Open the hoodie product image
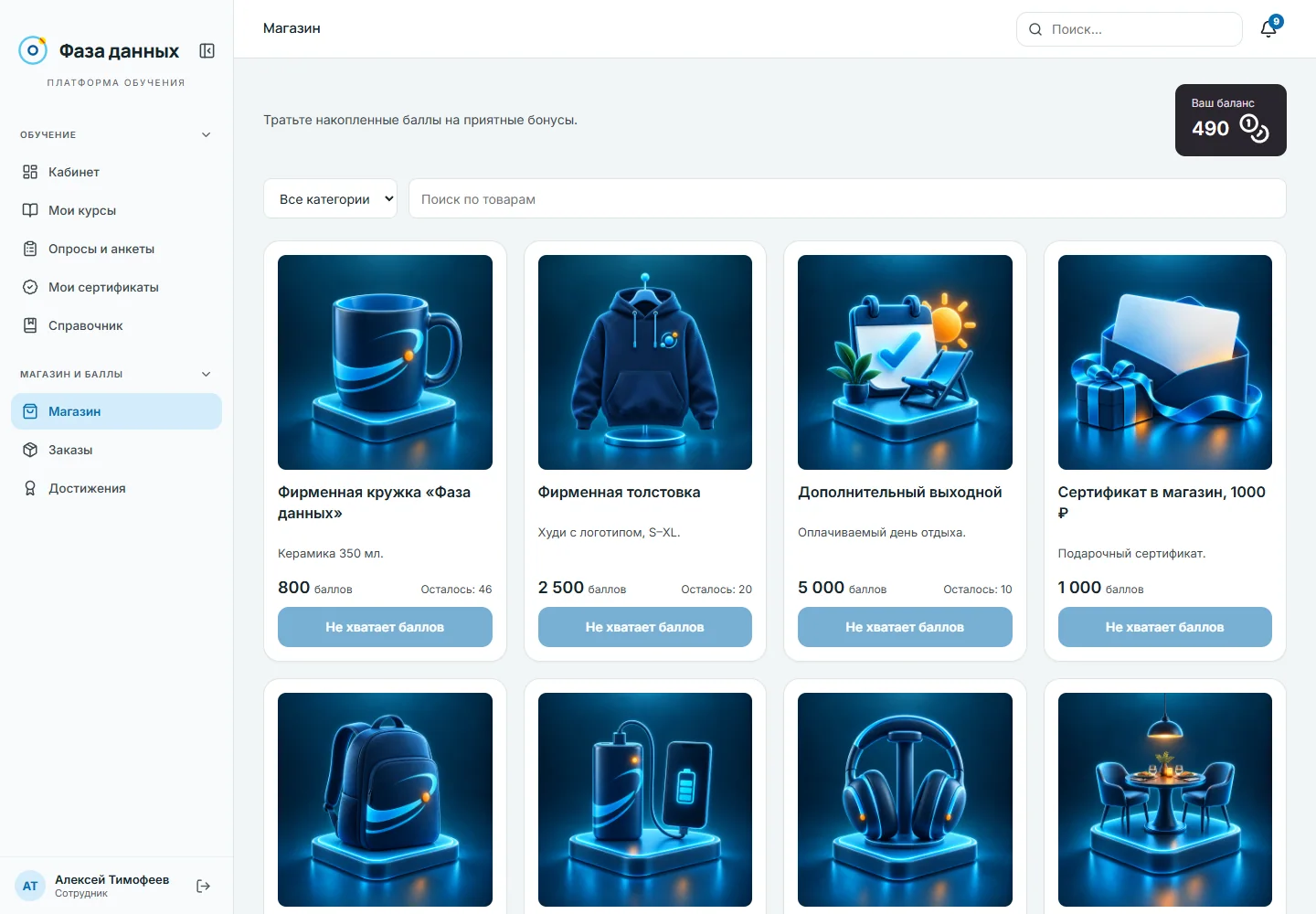1316x914 pixels. point(645,362)
